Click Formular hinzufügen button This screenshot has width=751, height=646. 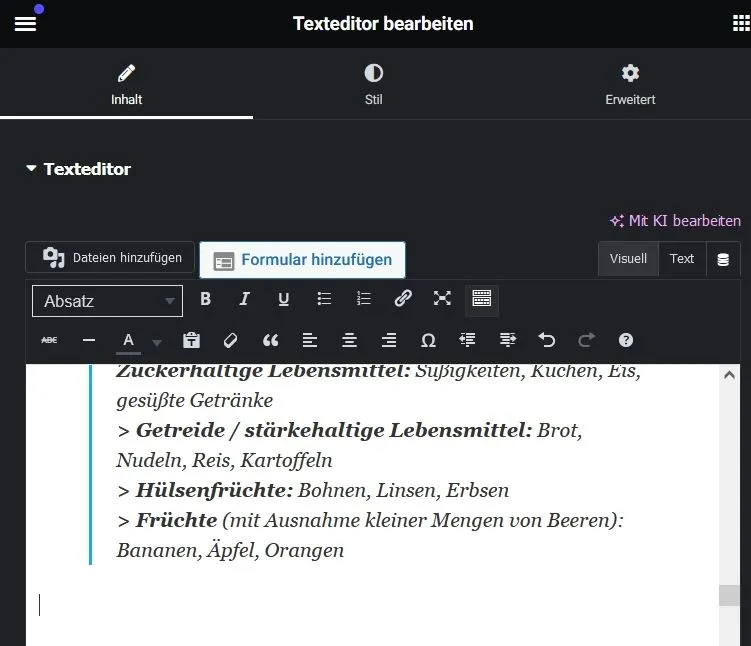pos(302,260)
